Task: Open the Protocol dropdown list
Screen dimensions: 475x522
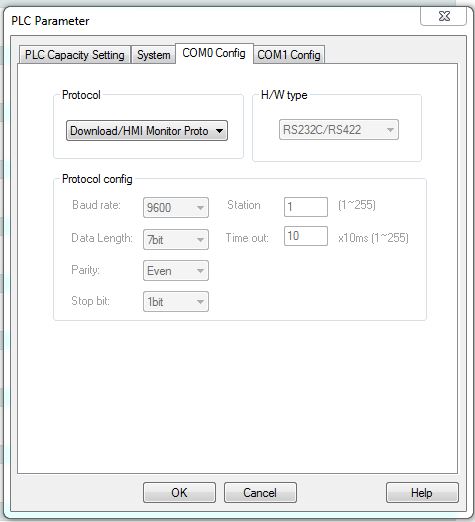Action: click(x=147, y=131)
